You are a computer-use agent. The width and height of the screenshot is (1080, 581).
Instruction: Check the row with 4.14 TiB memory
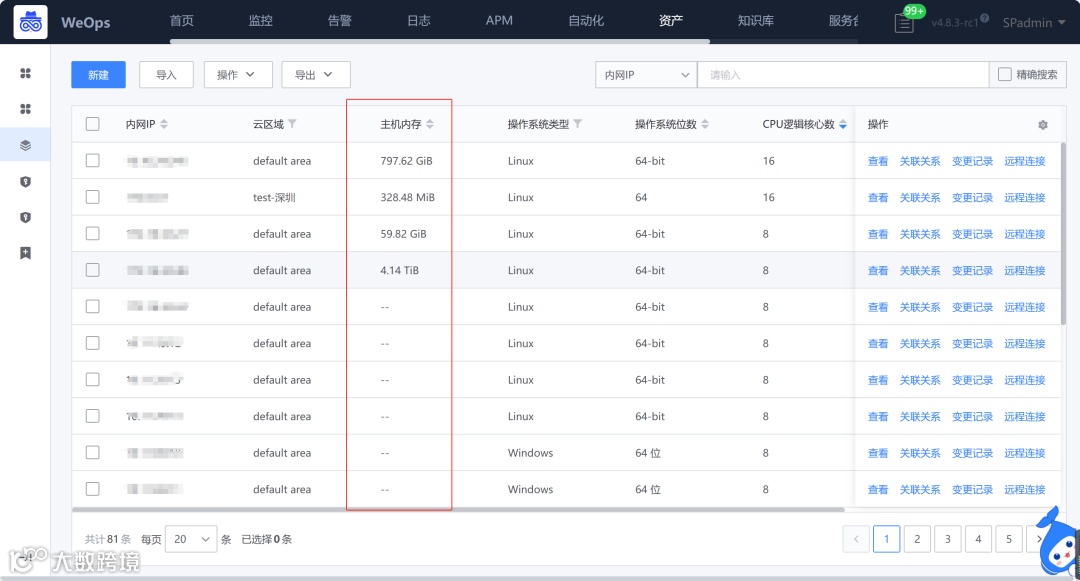point(92,270)
